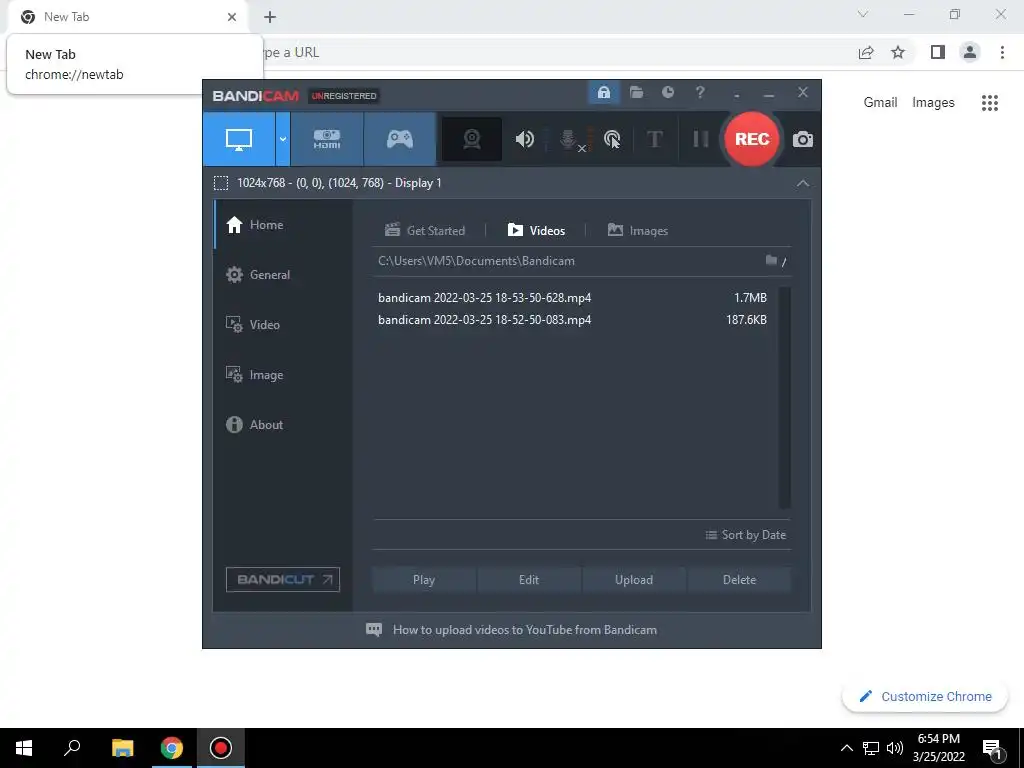Select game recording mode gamepad icon
1024x768 pixels.
pos(400,139)
